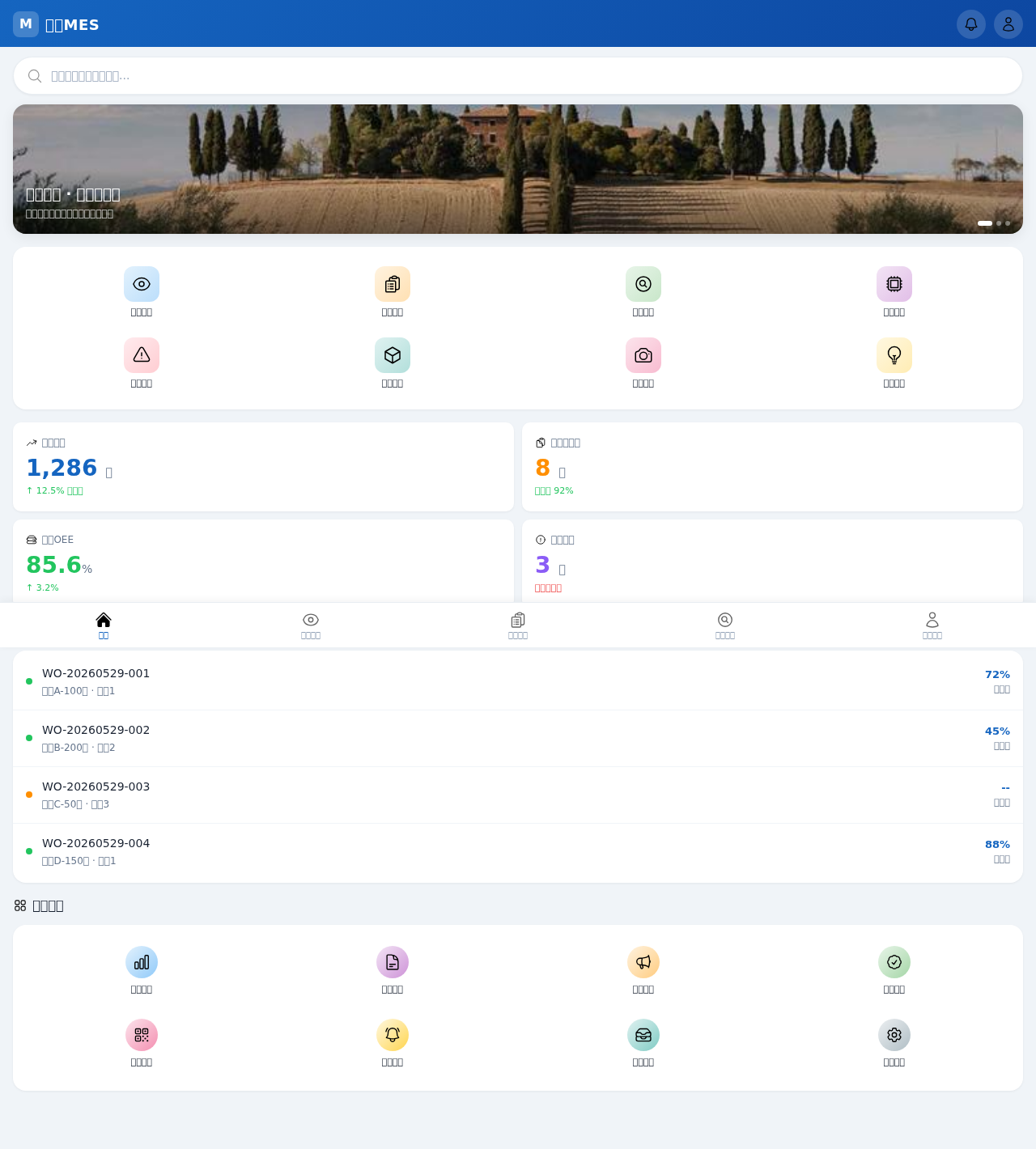
Task: Open work order WO-20260529-001
Action: (518, 681)
